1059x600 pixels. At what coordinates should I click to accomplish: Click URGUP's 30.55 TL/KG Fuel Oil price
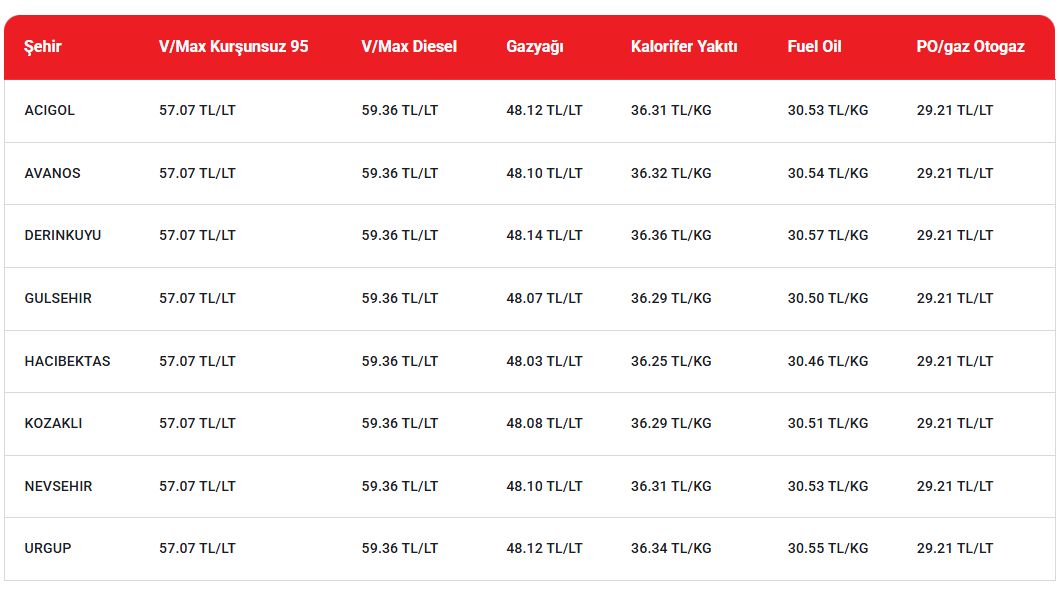(x=827, y=548)
